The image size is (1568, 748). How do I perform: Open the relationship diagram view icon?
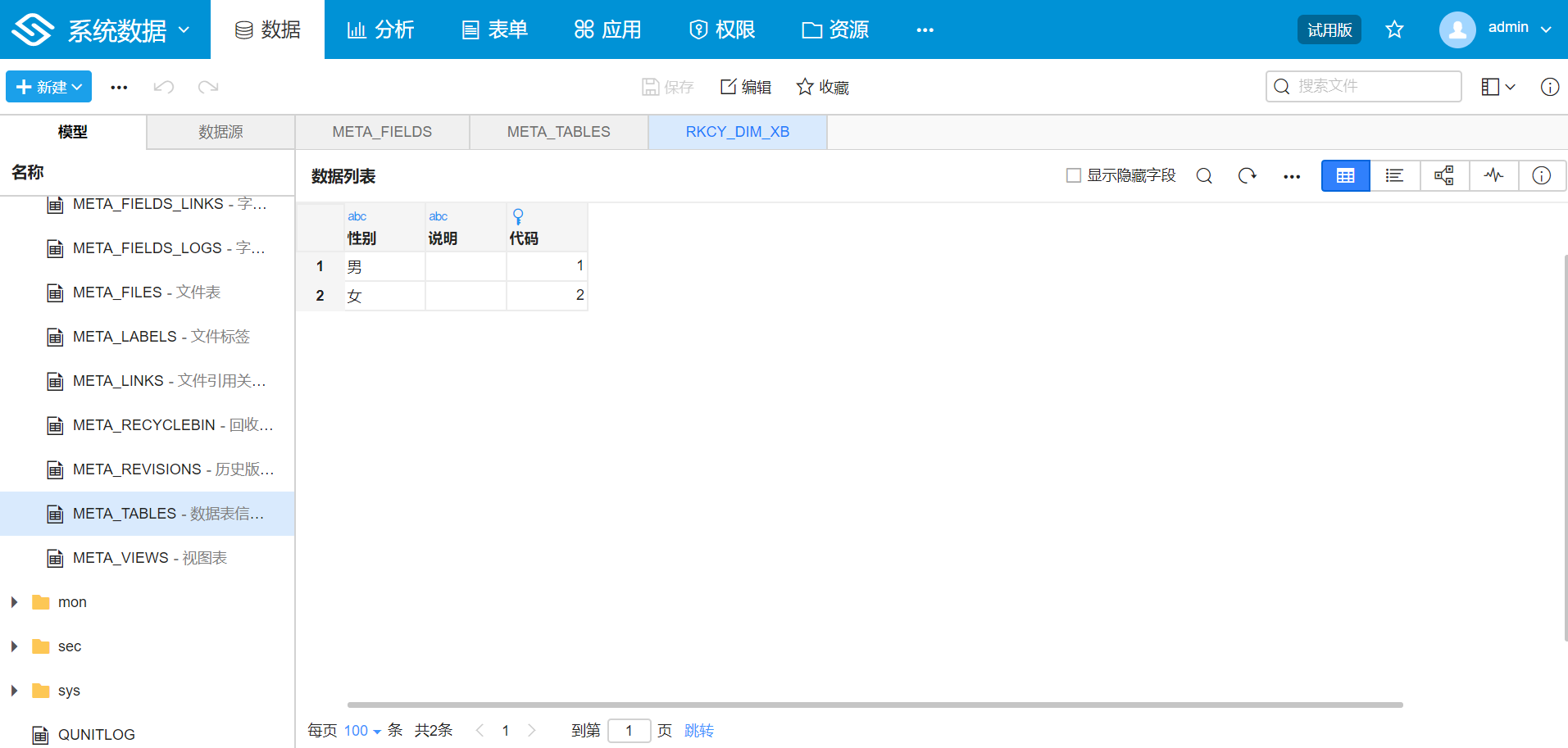click(x=1444, y=175)
